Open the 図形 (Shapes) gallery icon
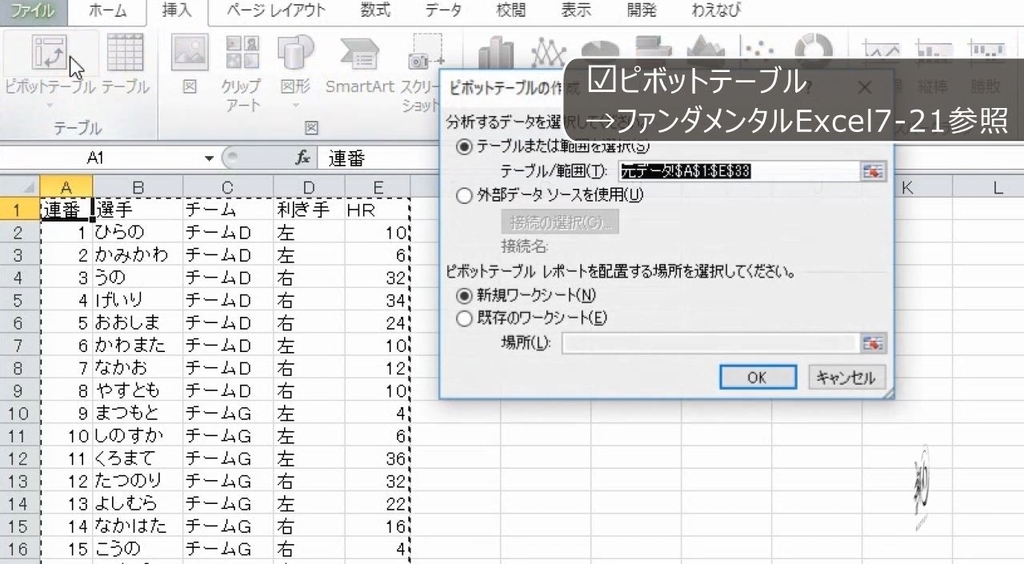The width and height of the screenshot is (1024, 564). (295, 53)
